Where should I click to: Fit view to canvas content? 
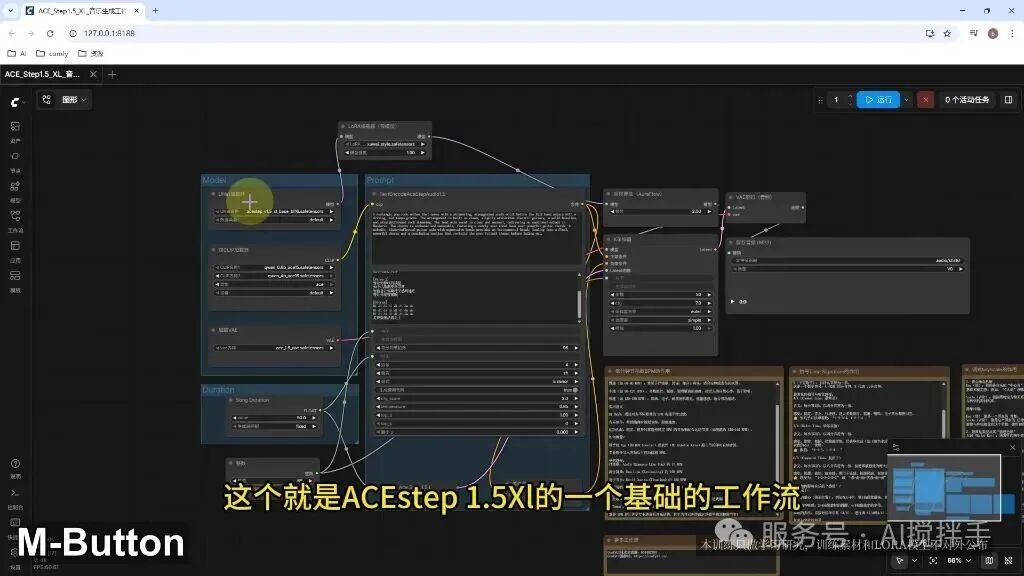pos(933,560)
